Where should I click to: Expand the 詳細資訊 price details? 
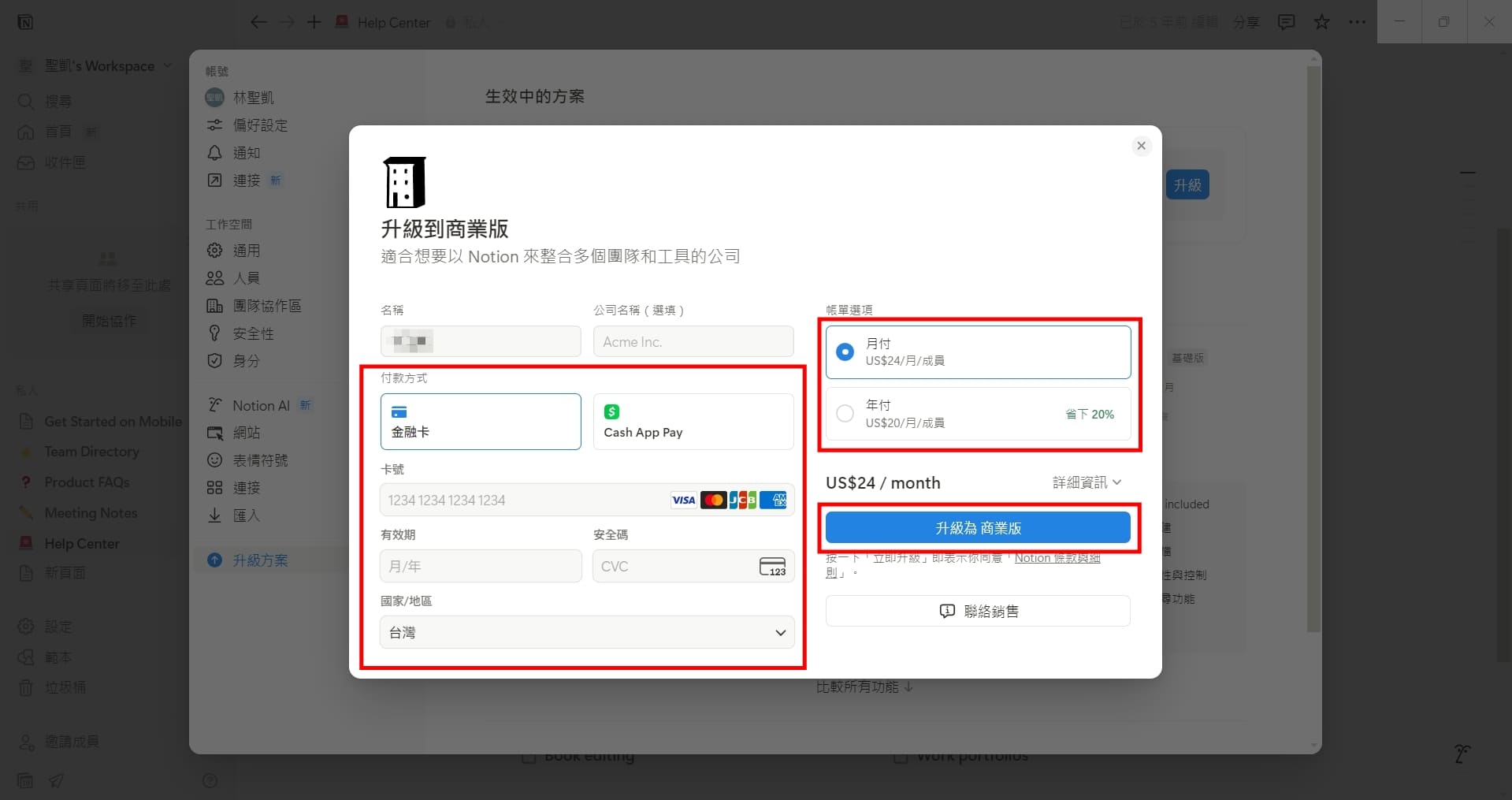click(x=1086, y=482)
